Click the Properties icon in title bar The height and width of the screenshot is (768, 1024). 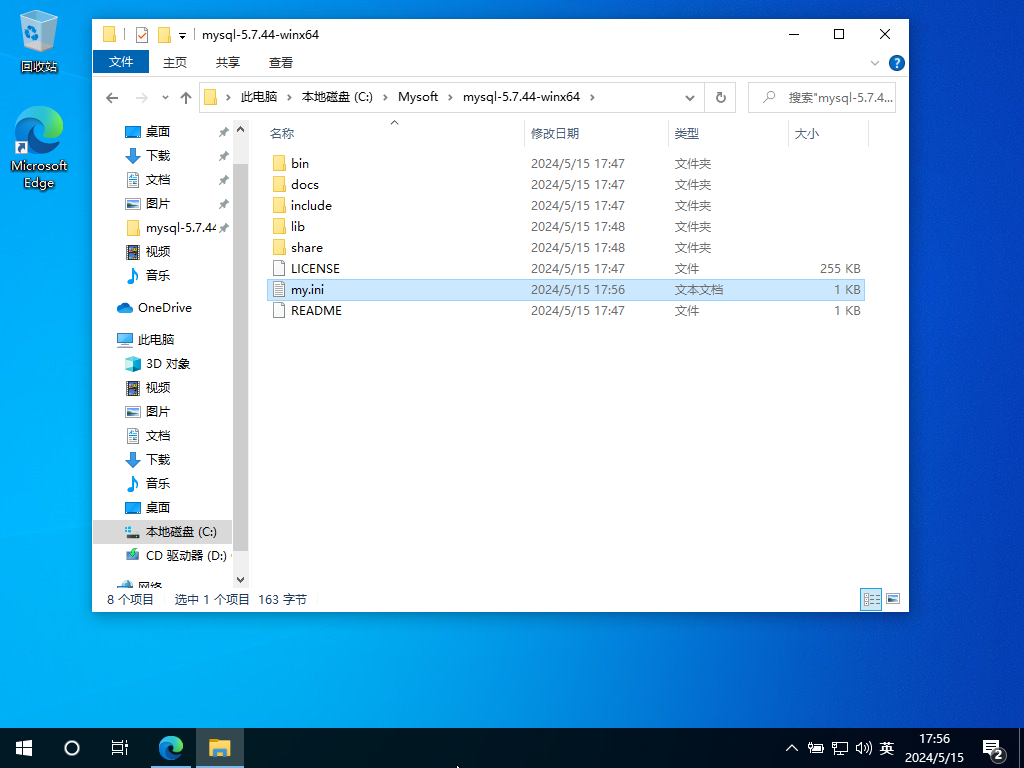(x=141, y=34)
